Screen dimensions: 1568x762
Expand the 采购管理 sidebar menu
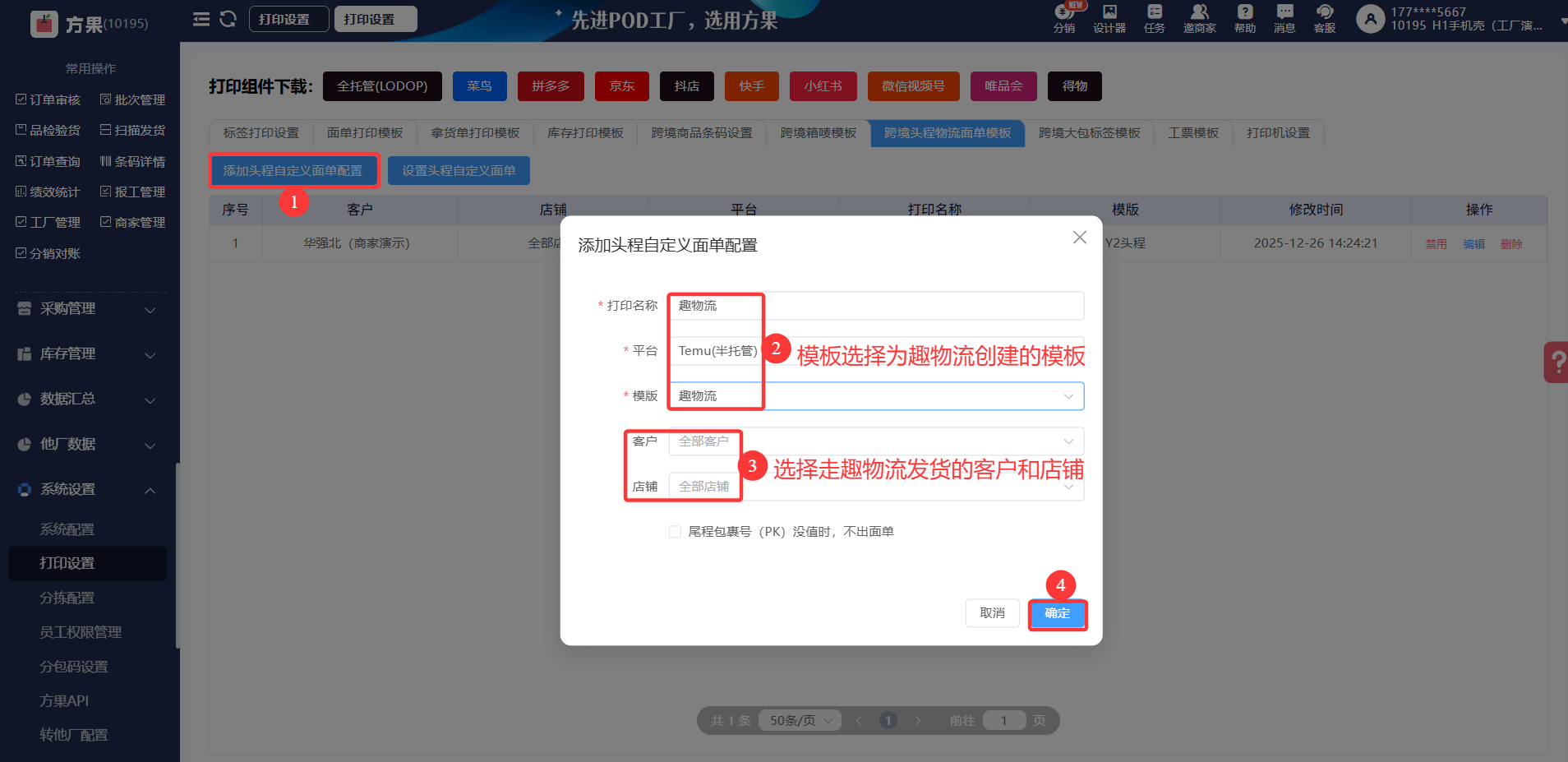pyautogui.click(x=86, y=309)
